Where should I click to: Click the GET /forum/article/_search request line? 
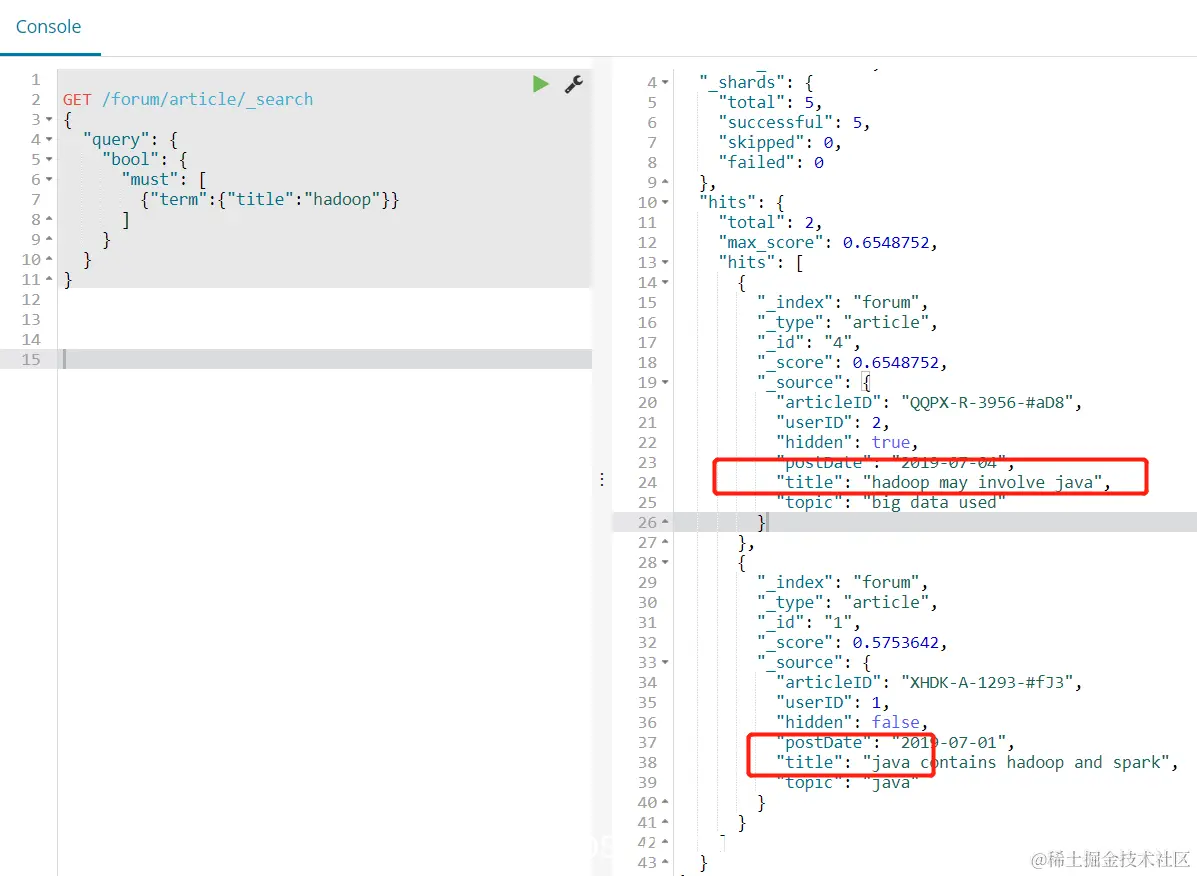click(188, 99)
